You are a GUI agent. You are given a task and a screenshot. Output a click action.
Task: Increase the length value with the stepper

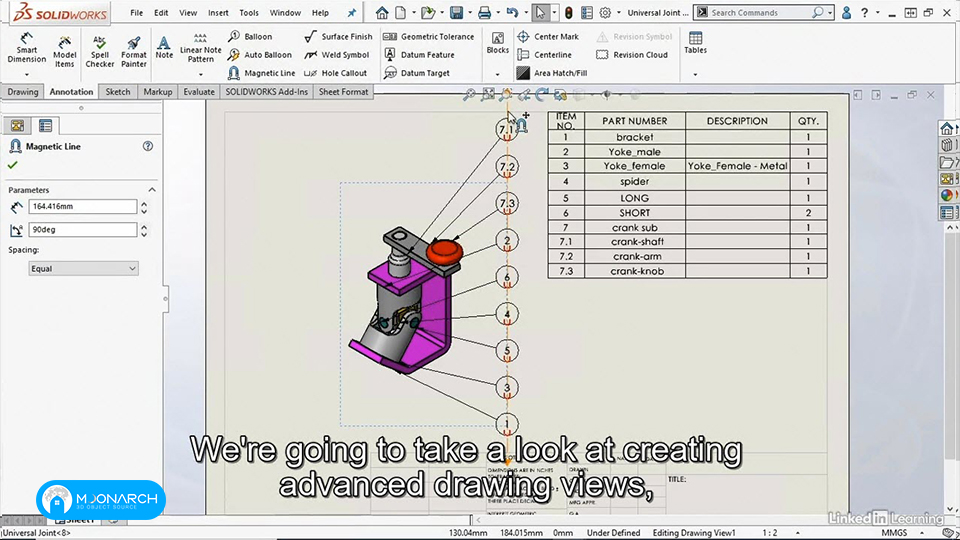click(144, 204)
